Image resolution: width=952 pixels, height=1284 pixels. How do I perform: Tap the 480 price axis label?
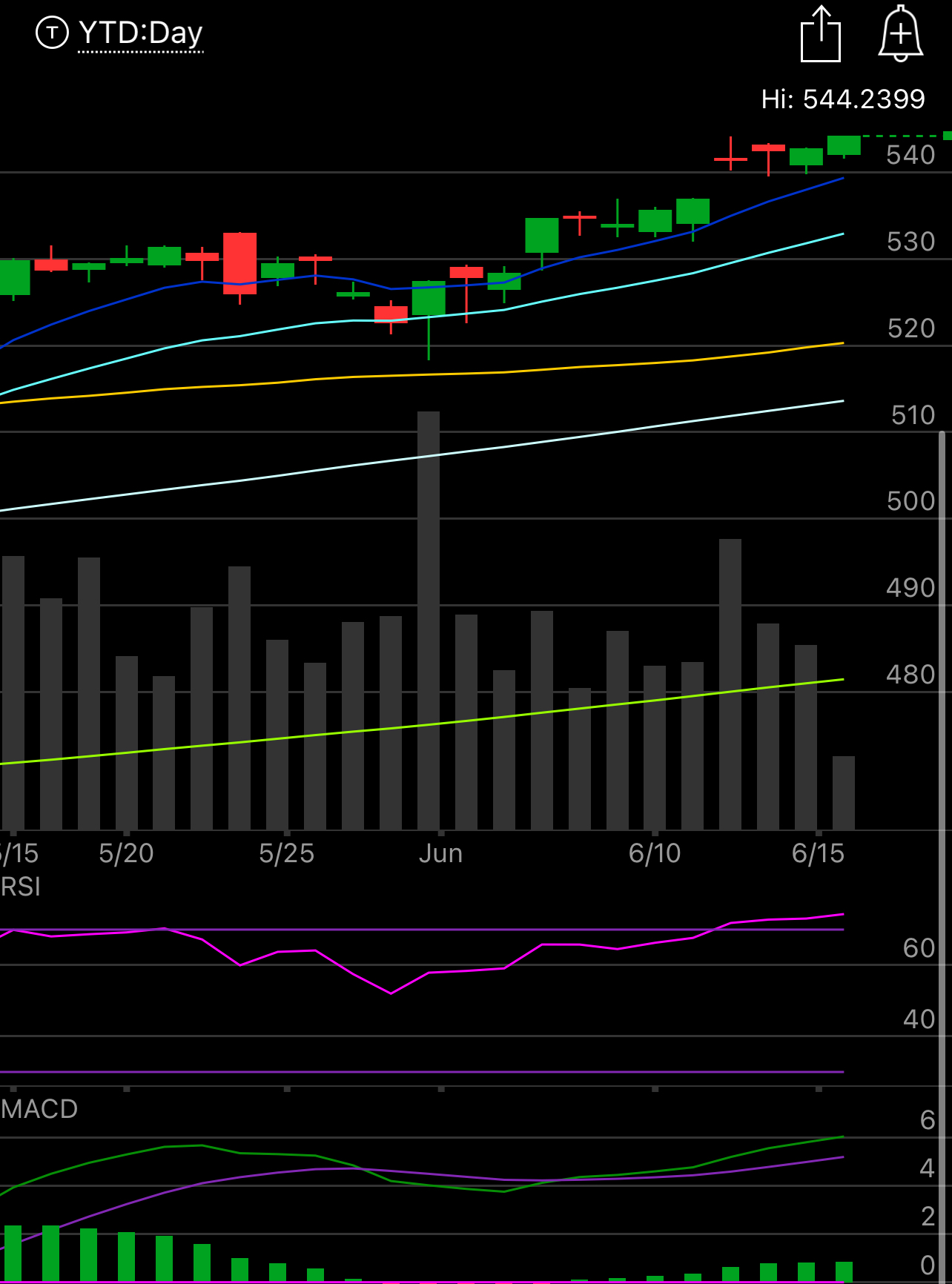pos(910,675)
